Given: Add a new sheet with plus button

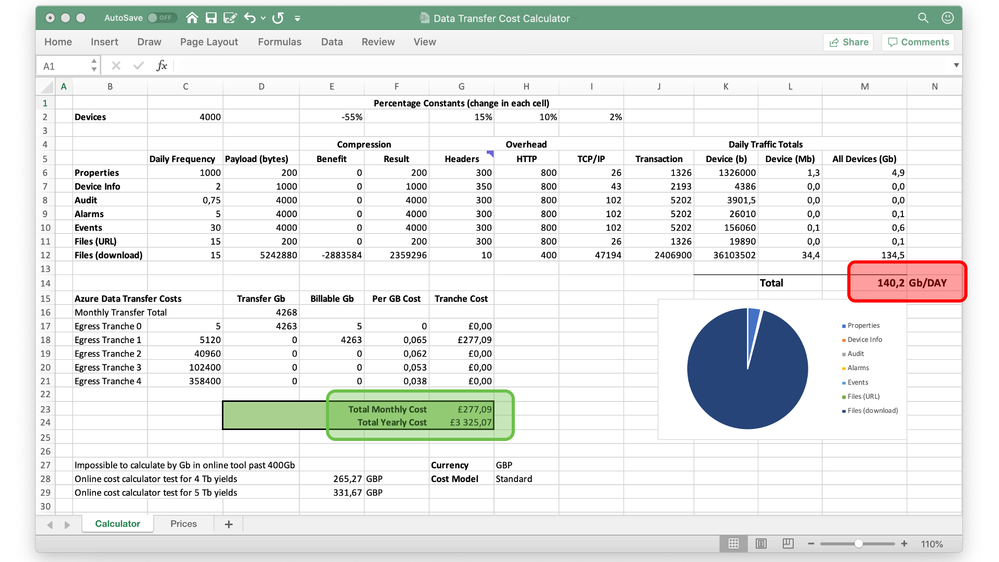Looking at the screenshot, I should point(229,524).
